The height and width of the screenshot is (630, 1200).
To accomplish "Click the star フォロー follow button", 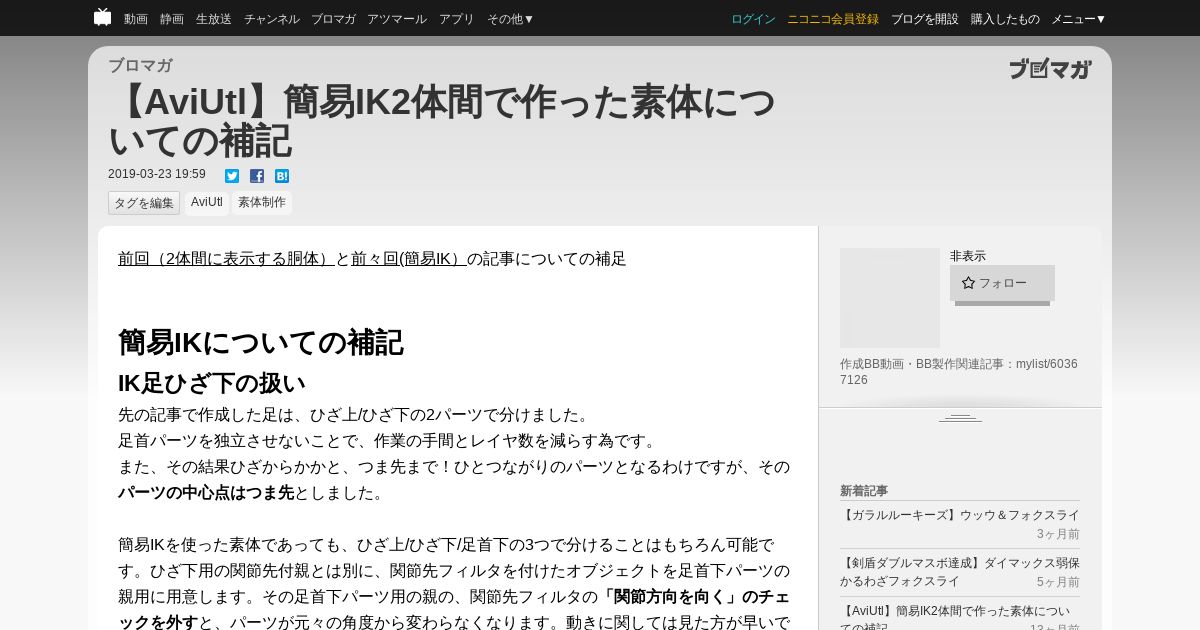I will tap(1002, 283).
